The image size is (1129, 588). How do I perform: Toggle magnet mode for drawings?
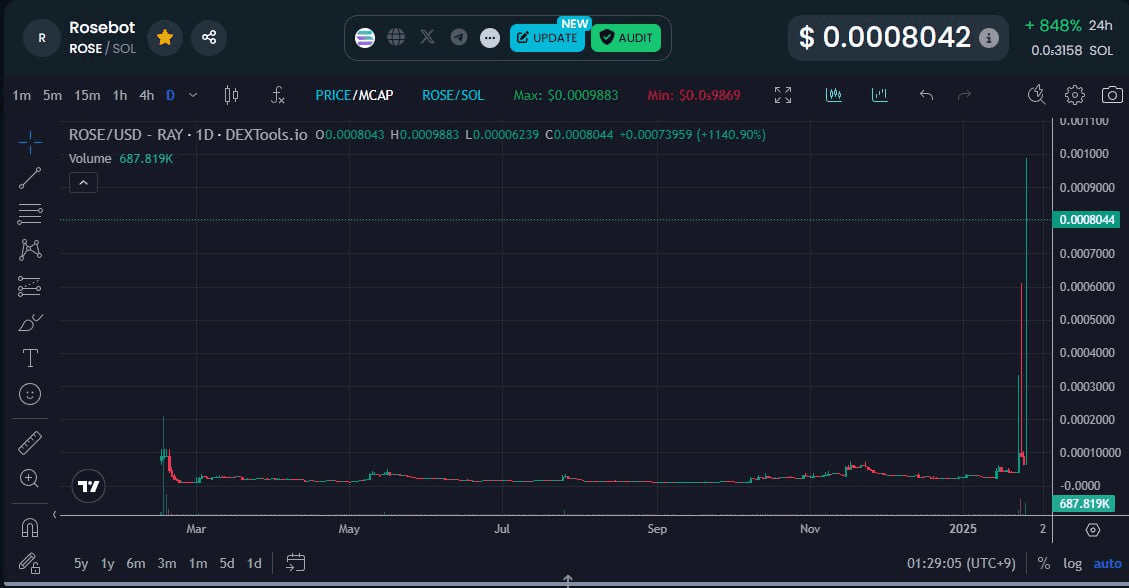30,528
